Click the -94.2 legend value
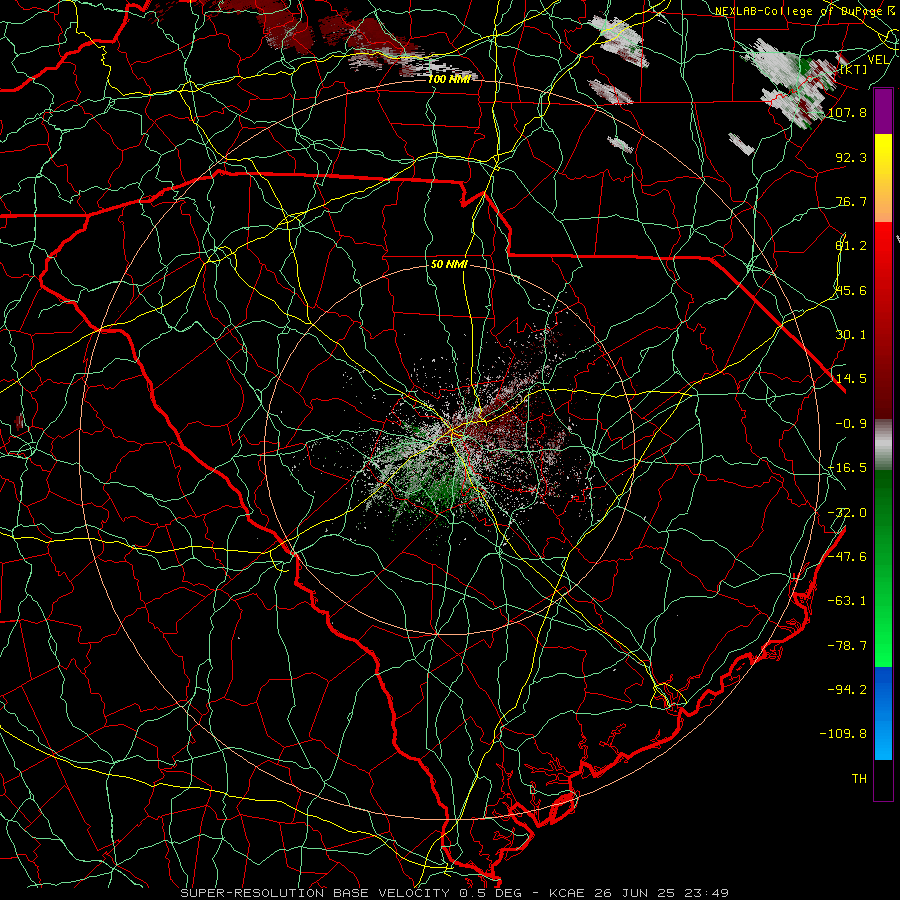900x900 pixels. (x=847, y=690)
